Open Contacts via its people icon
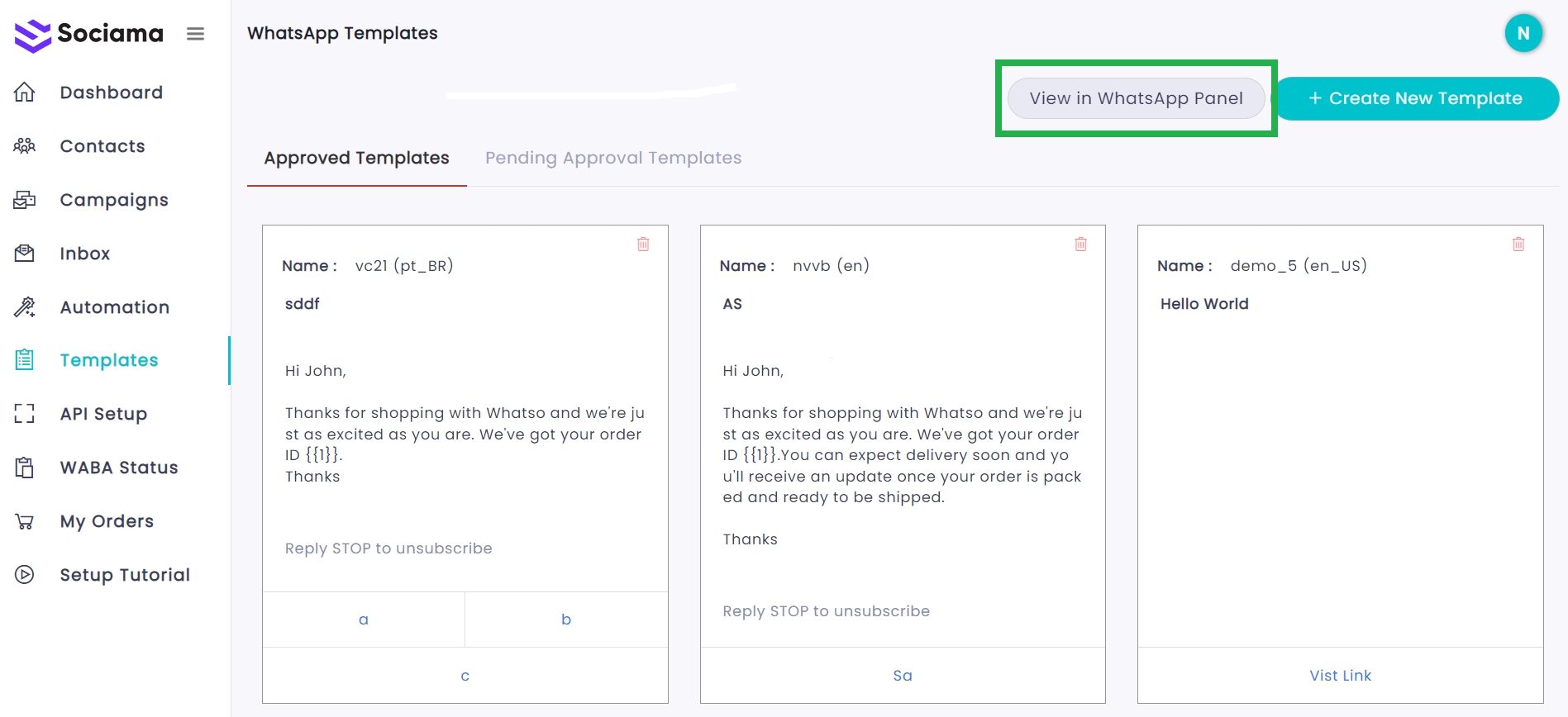Viewport: 1568px width, 717px height. pos(25,146)
